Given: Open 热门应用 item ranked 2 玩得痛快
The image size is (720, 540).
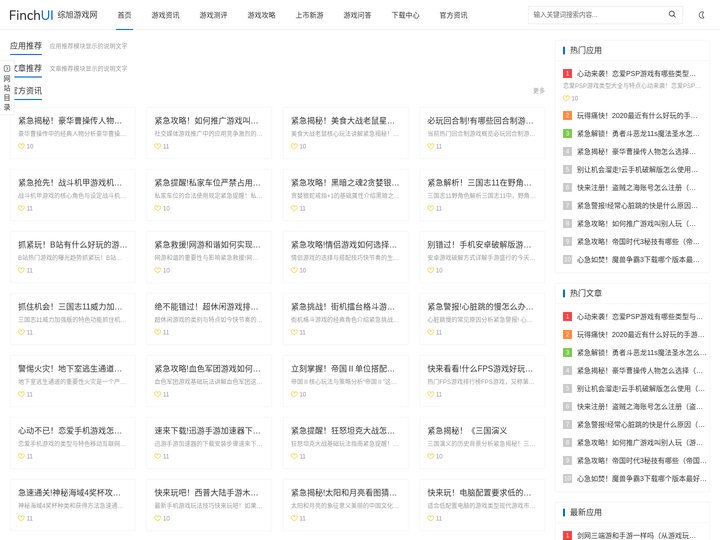Looking at the screenshot, I should point(637,116).
